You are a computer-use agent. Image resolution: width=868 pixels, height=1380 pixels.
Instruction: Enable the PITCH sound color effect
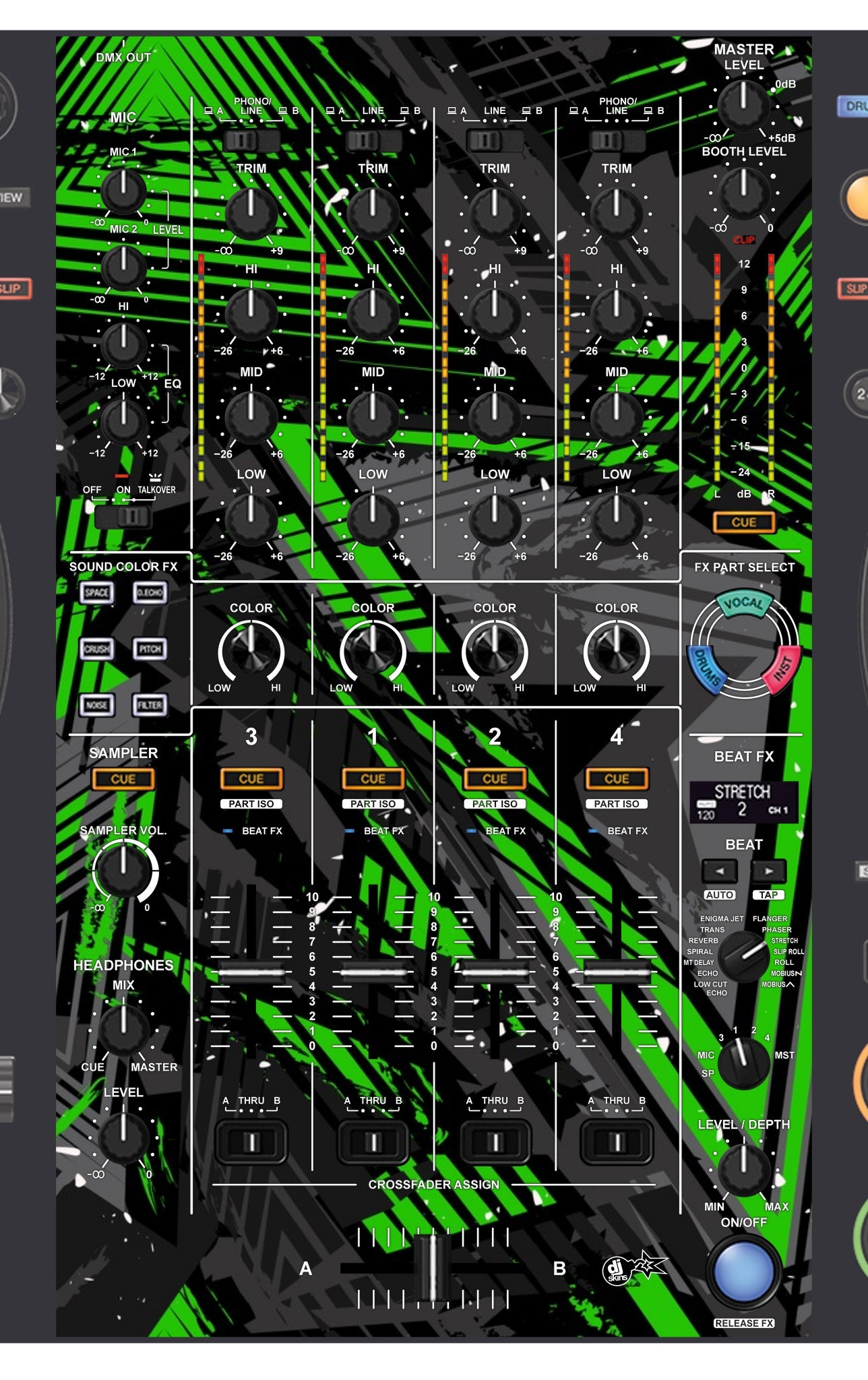150,649
